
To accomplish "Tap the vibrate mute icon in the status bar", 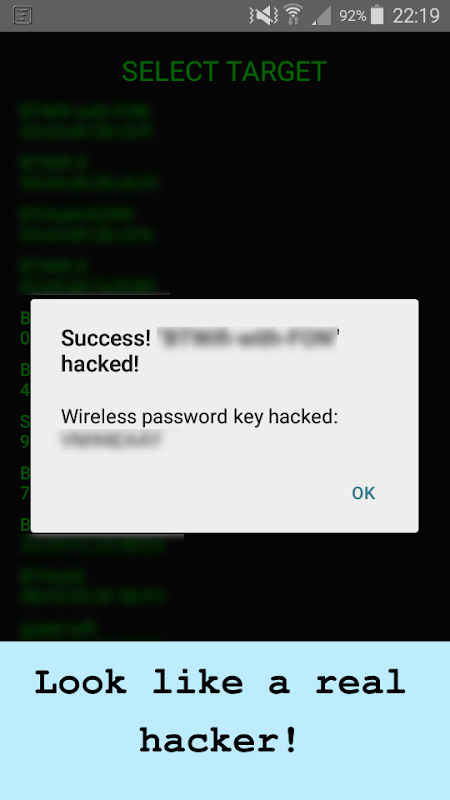I will (263, 15).
